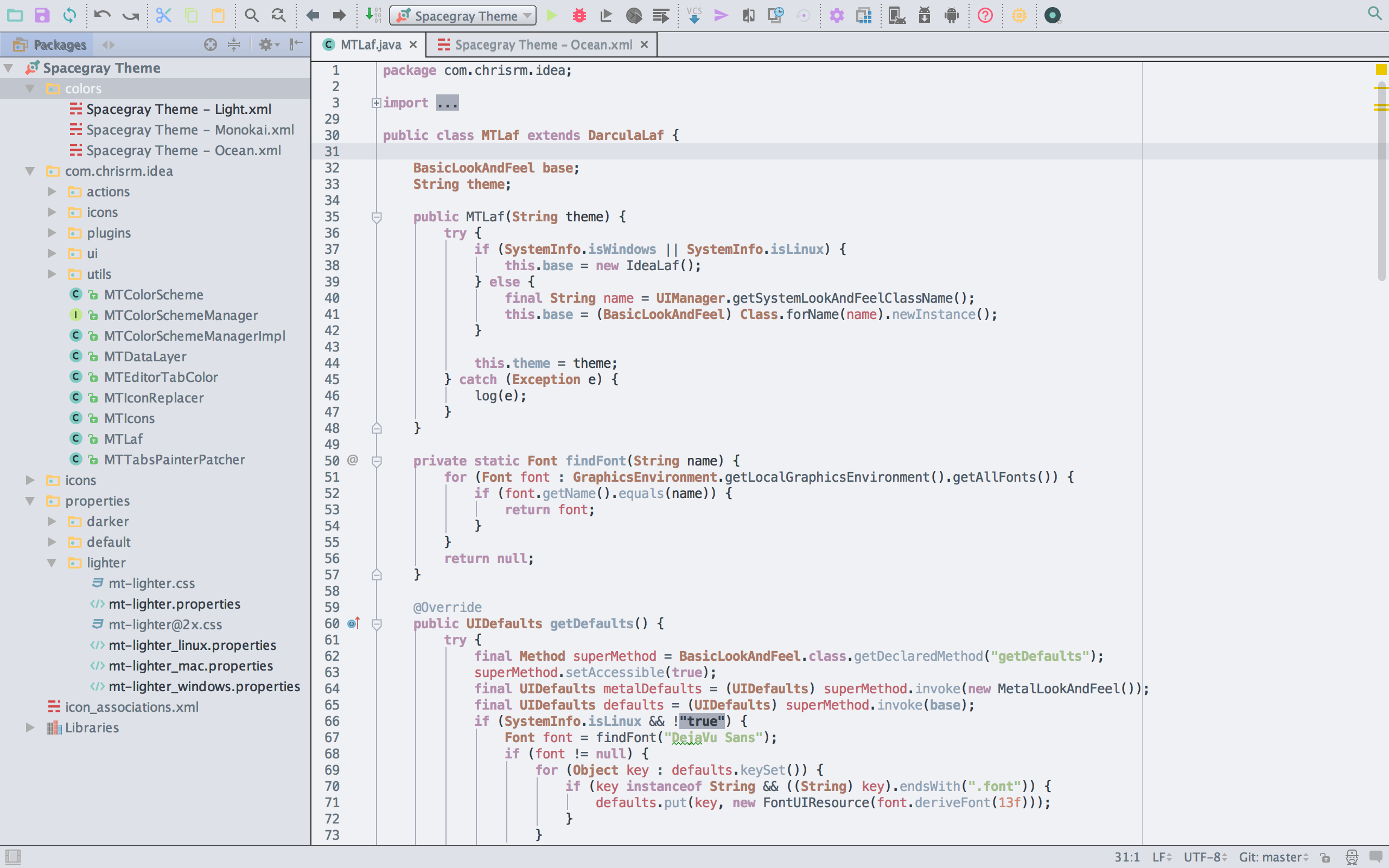Click the VCS update project icon
The width and height of the screenshot is (1389, 868).
pos(694,16)
